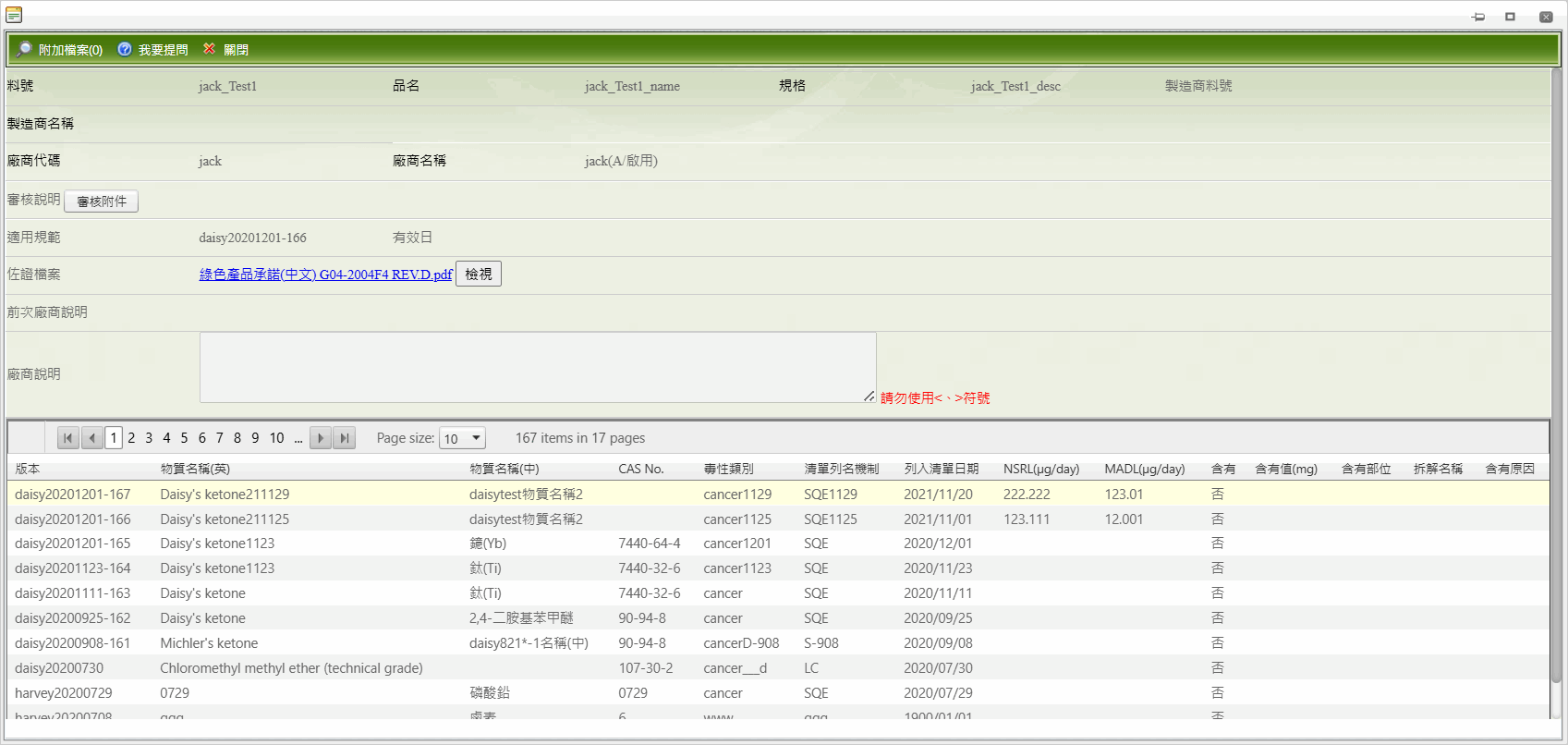Viewport: 1568px width, 745px height.
Task: Sort by the 列入清單日期 column header
Action: tap(941, 469)
